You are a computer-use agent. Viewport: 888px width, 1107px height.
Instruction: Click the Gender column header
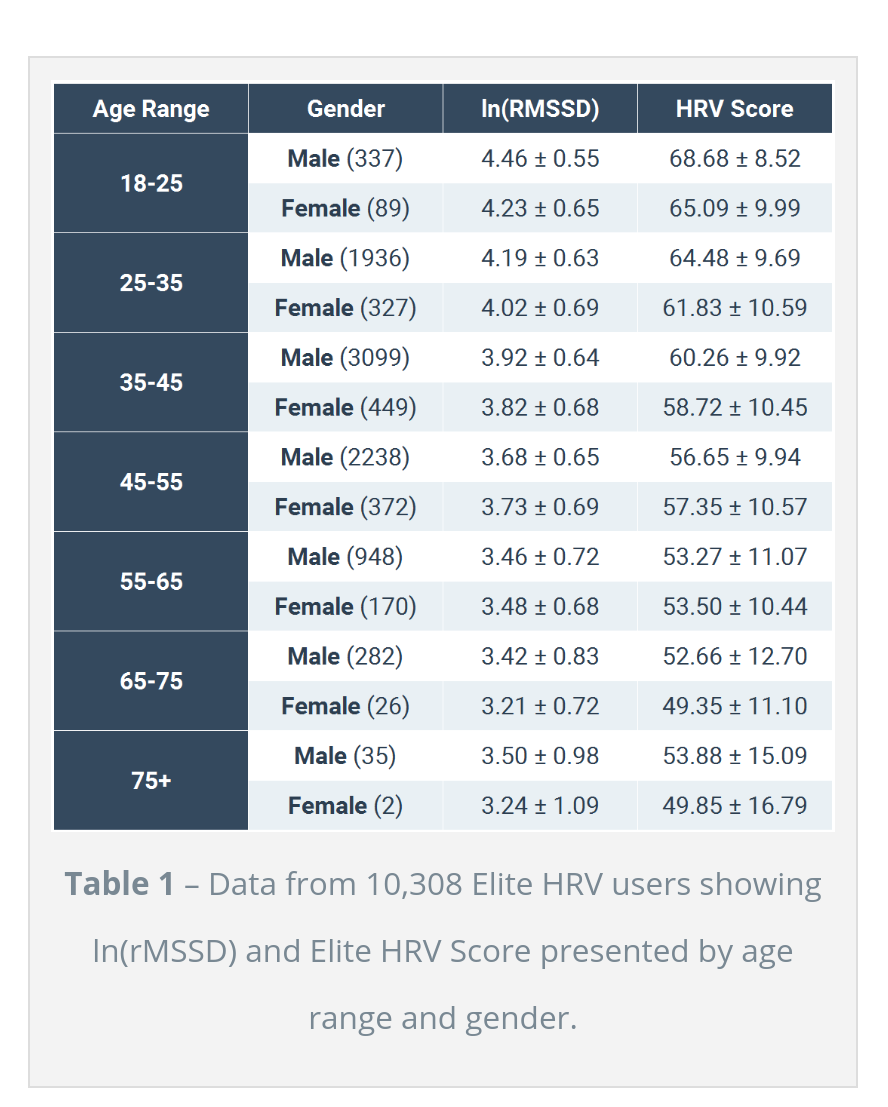coord(345,109)
